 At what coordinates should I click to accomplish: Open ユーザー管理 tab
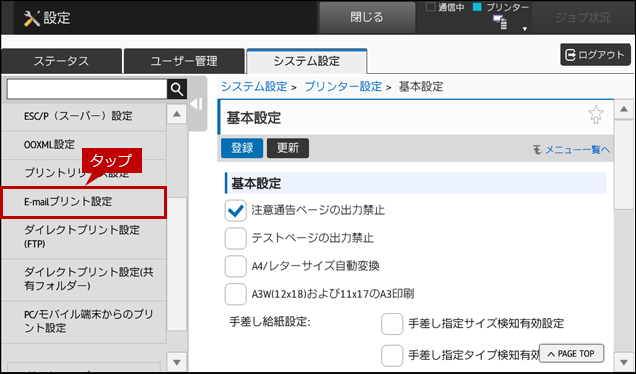[x=184, y=61]
